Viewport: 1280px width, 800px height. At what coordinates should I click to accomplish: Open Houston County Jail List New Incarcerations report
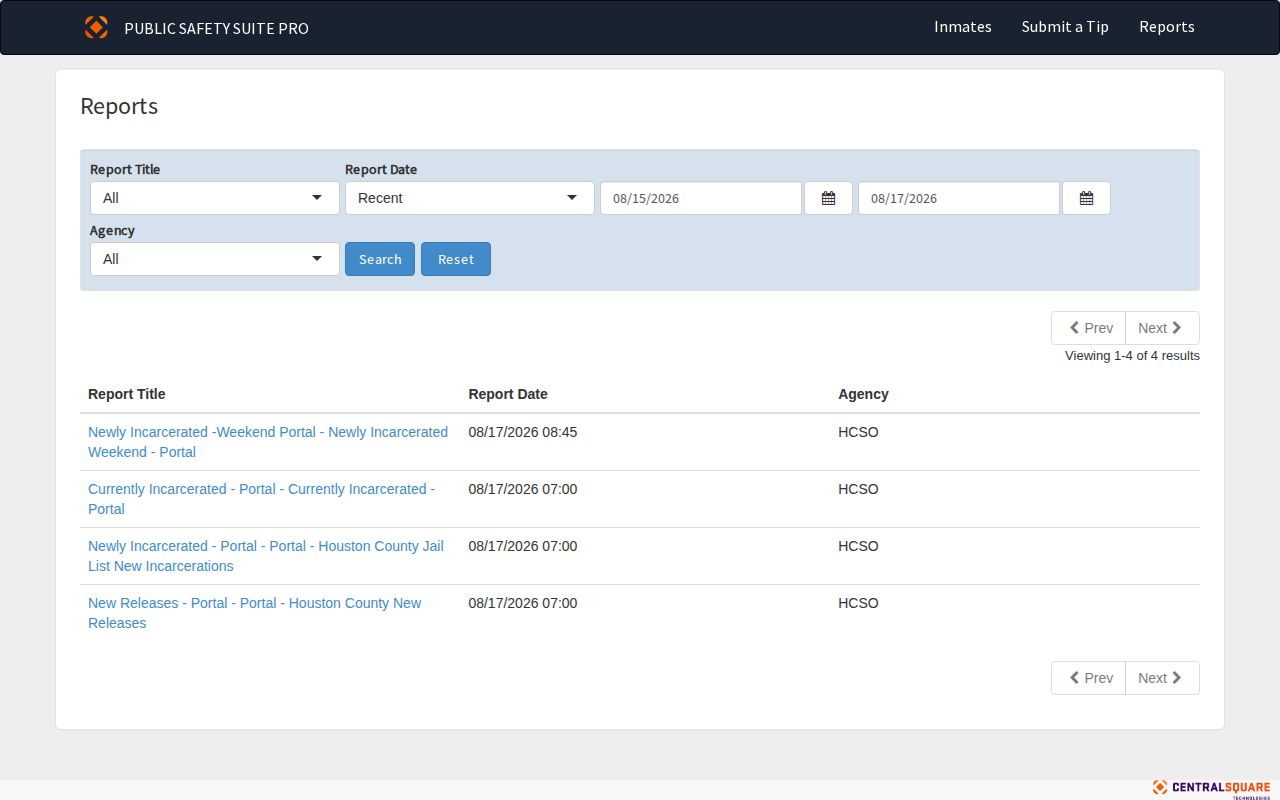(266, 556)
